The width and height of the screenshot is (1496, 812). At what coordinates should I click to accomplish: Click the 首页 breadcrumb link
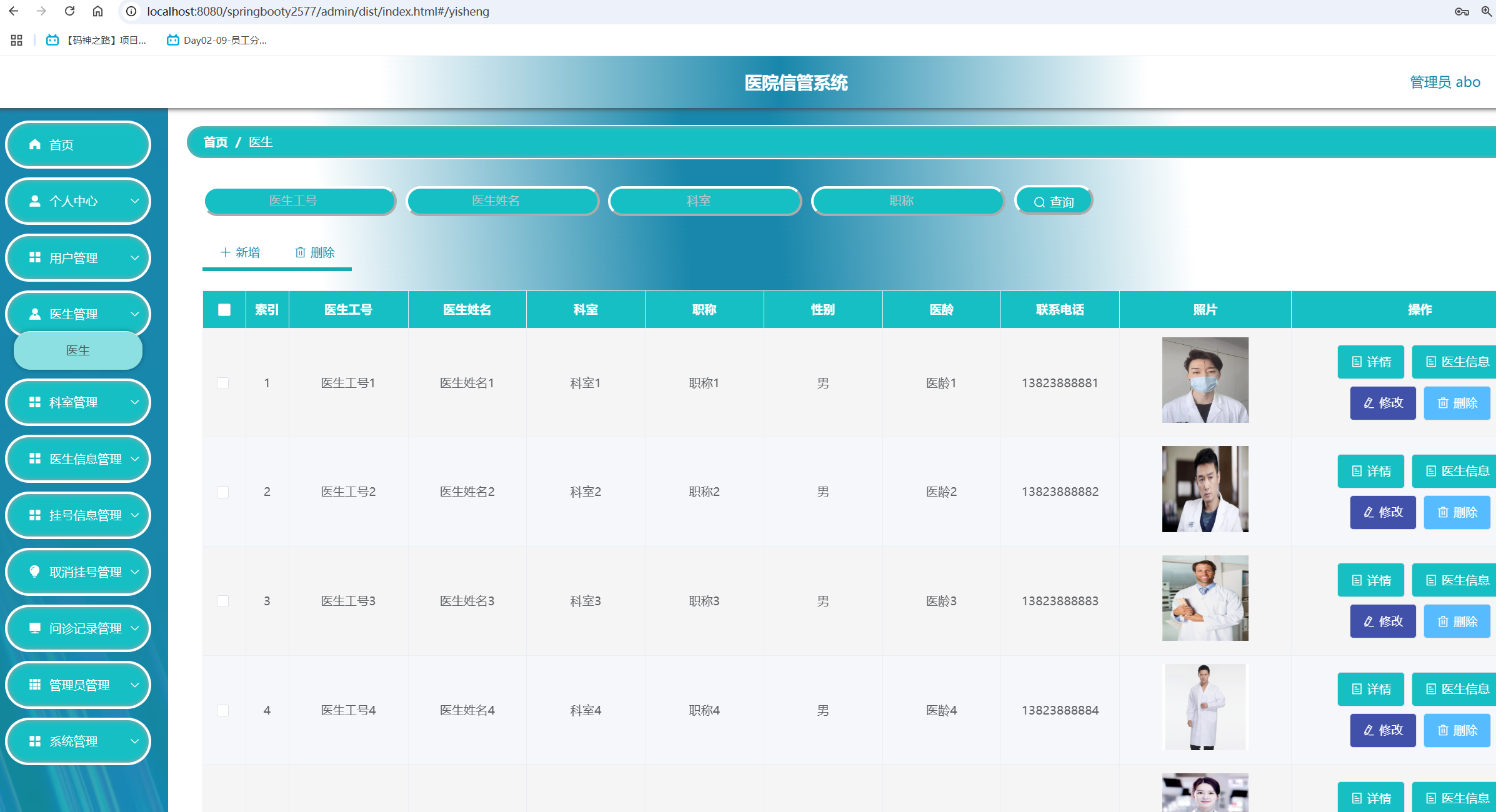(x=216, y=142)
